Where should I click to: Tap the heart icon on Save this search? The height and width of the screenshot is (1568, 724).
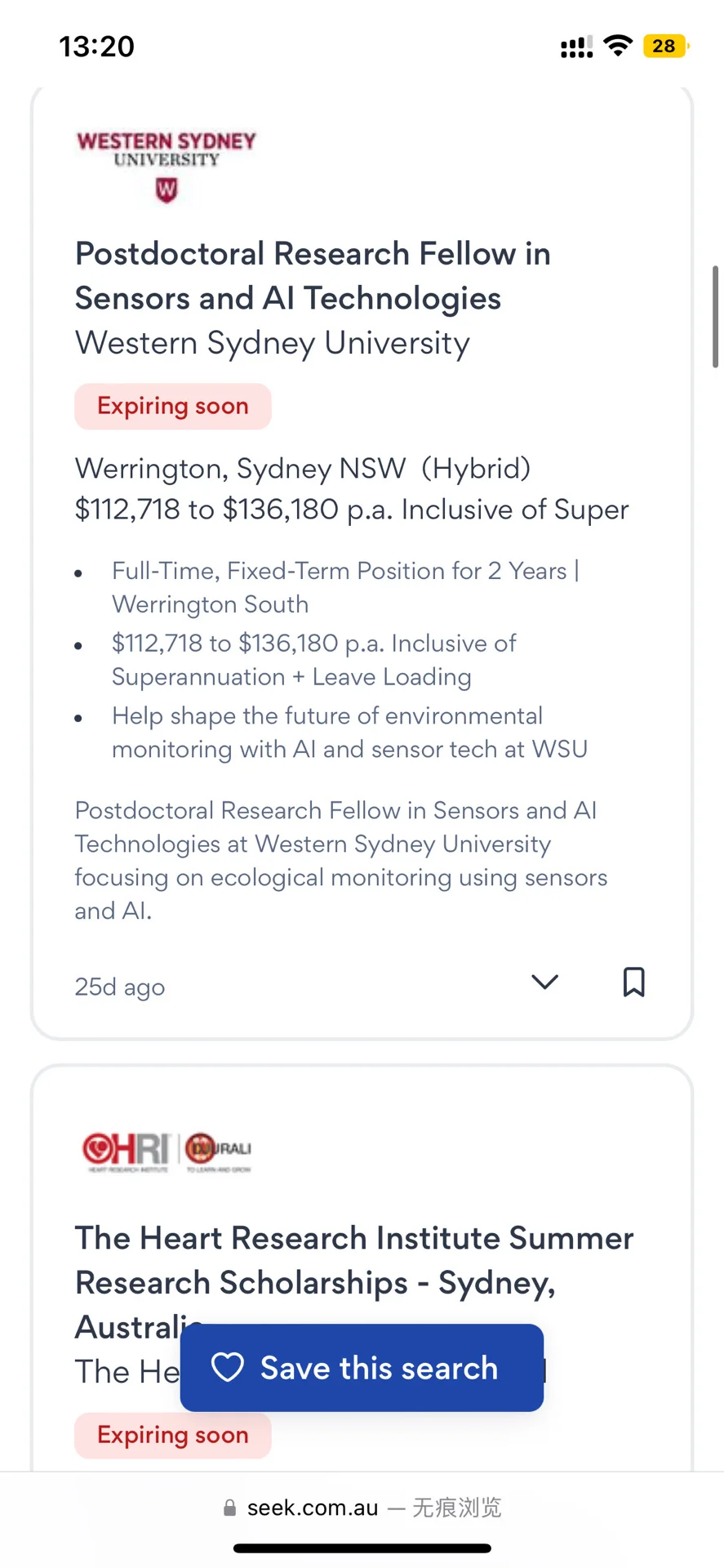pos(227,1367)
